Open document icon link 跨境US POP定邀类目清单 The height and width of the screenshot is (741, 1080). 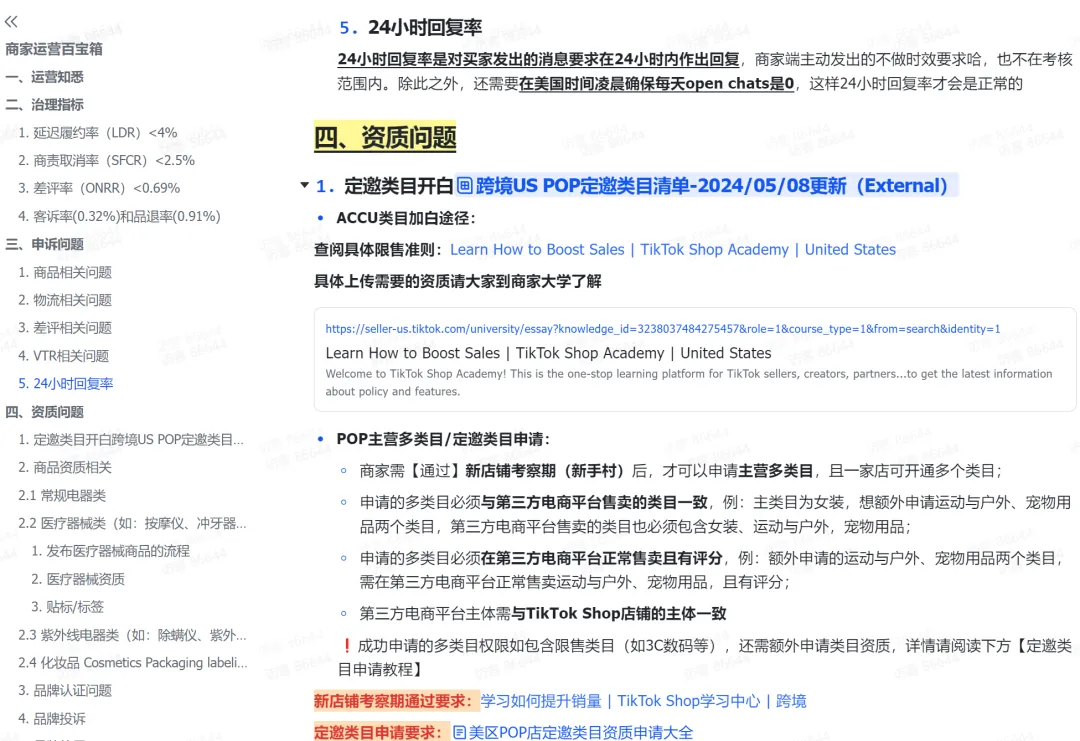[x=707, y=185]
